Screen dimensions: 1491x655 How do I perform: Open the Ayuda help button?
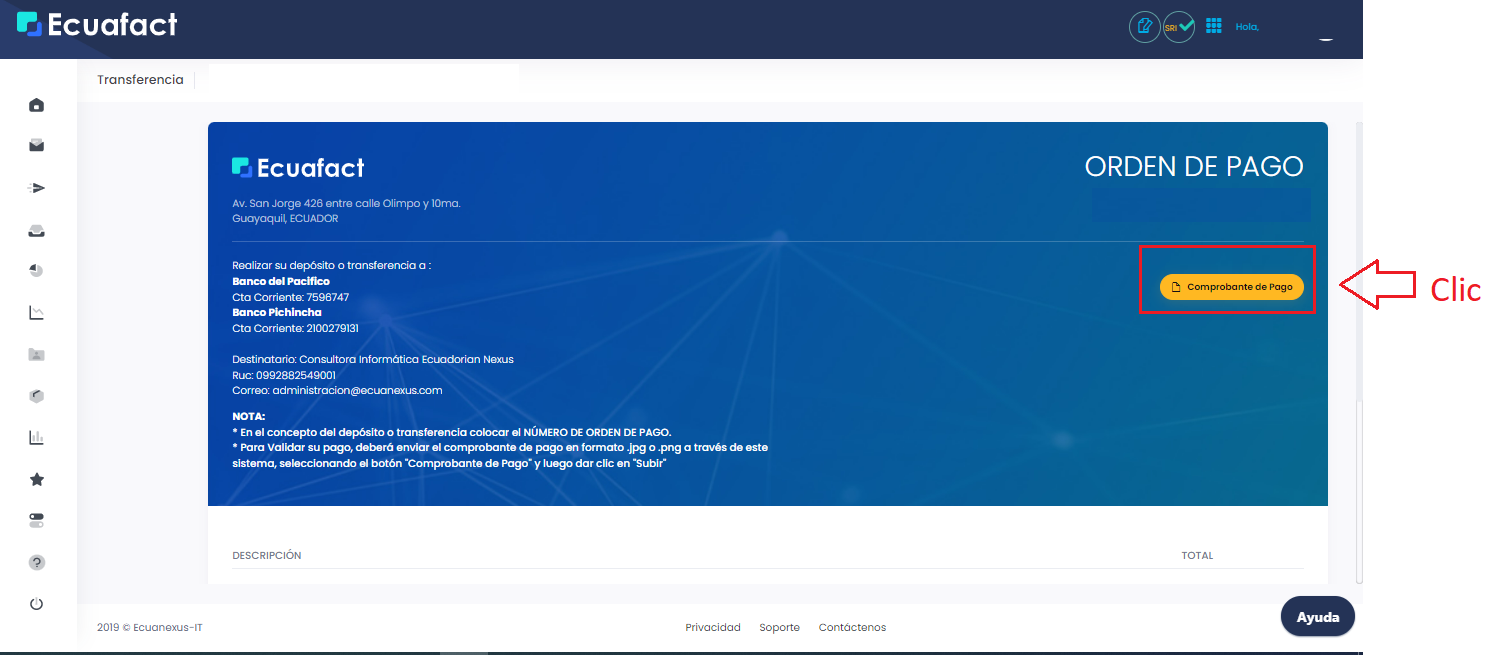click(1317, 617)
